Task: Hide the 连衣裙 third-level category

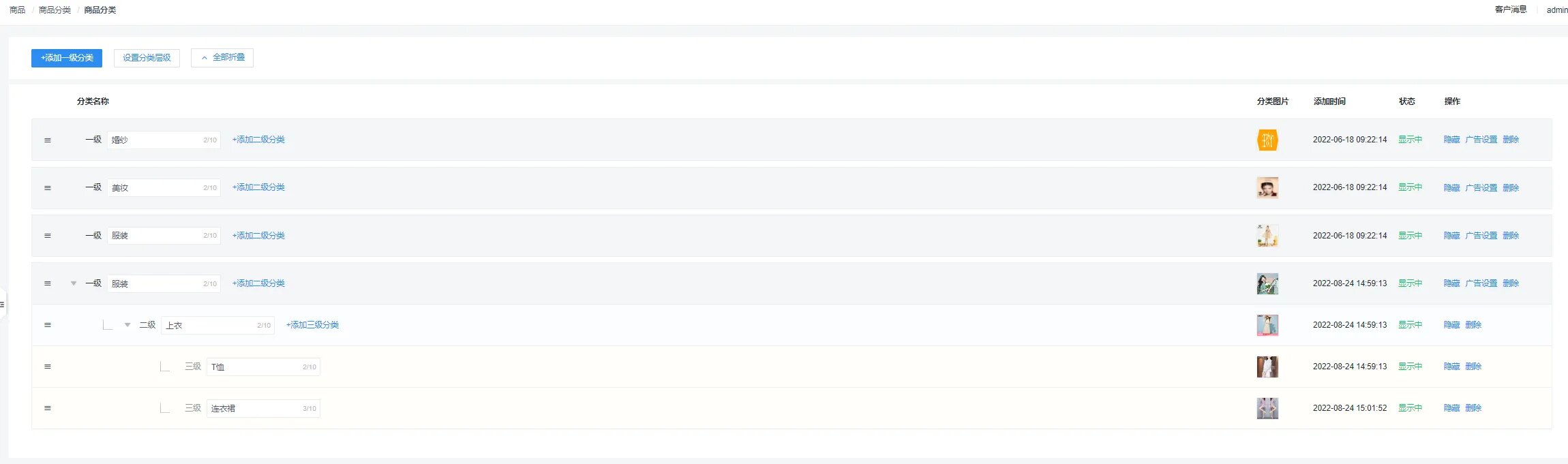Action: click(1451, 408)
